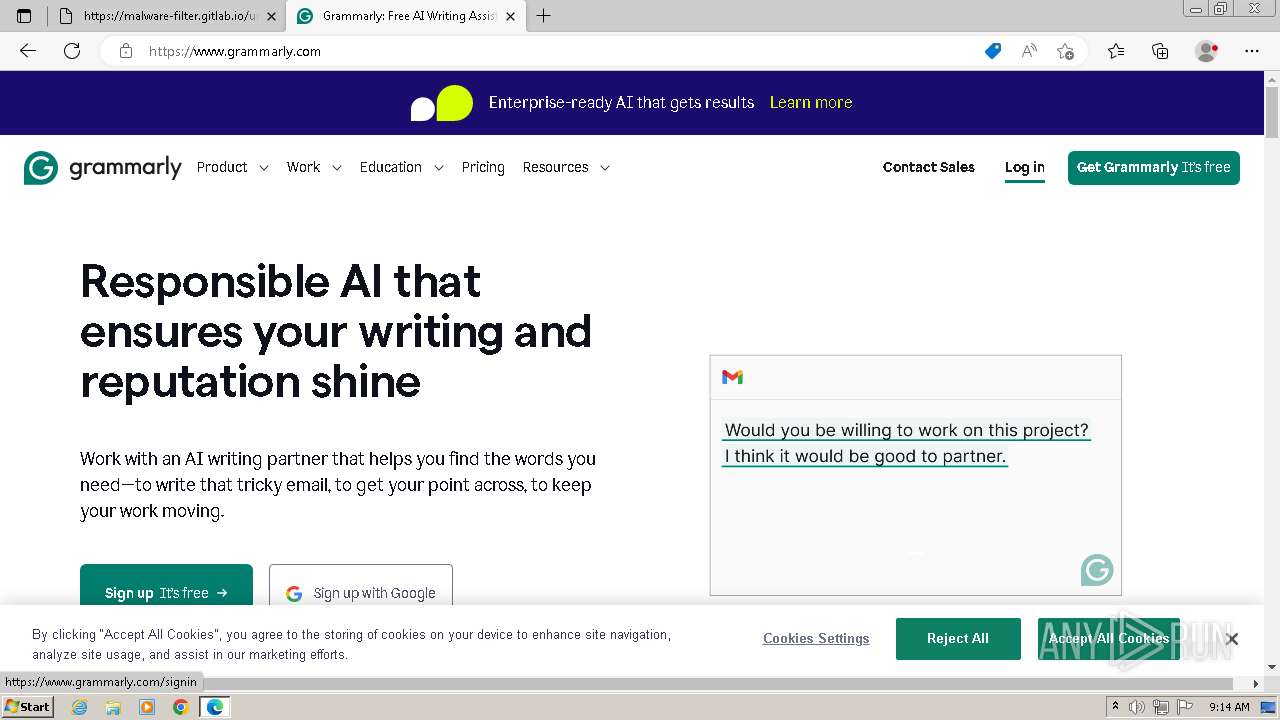Click the taskbar clock 9:14 AM
The width and height of the screenshot is (1280, 720).
pos(1229,707)
